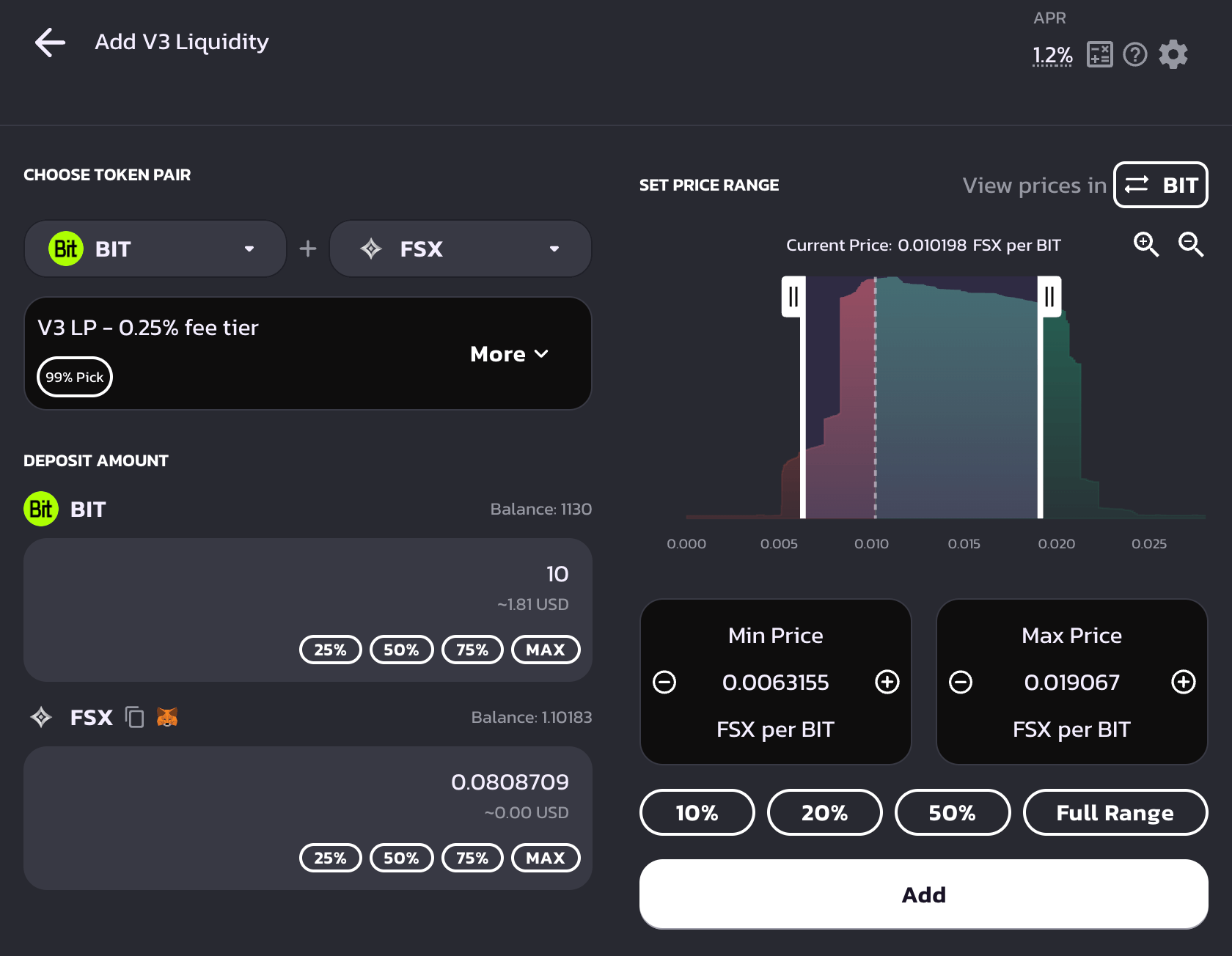1232x956 pixels.
Task: Open settings gear icon
Action: click(x=1173, y=55)
